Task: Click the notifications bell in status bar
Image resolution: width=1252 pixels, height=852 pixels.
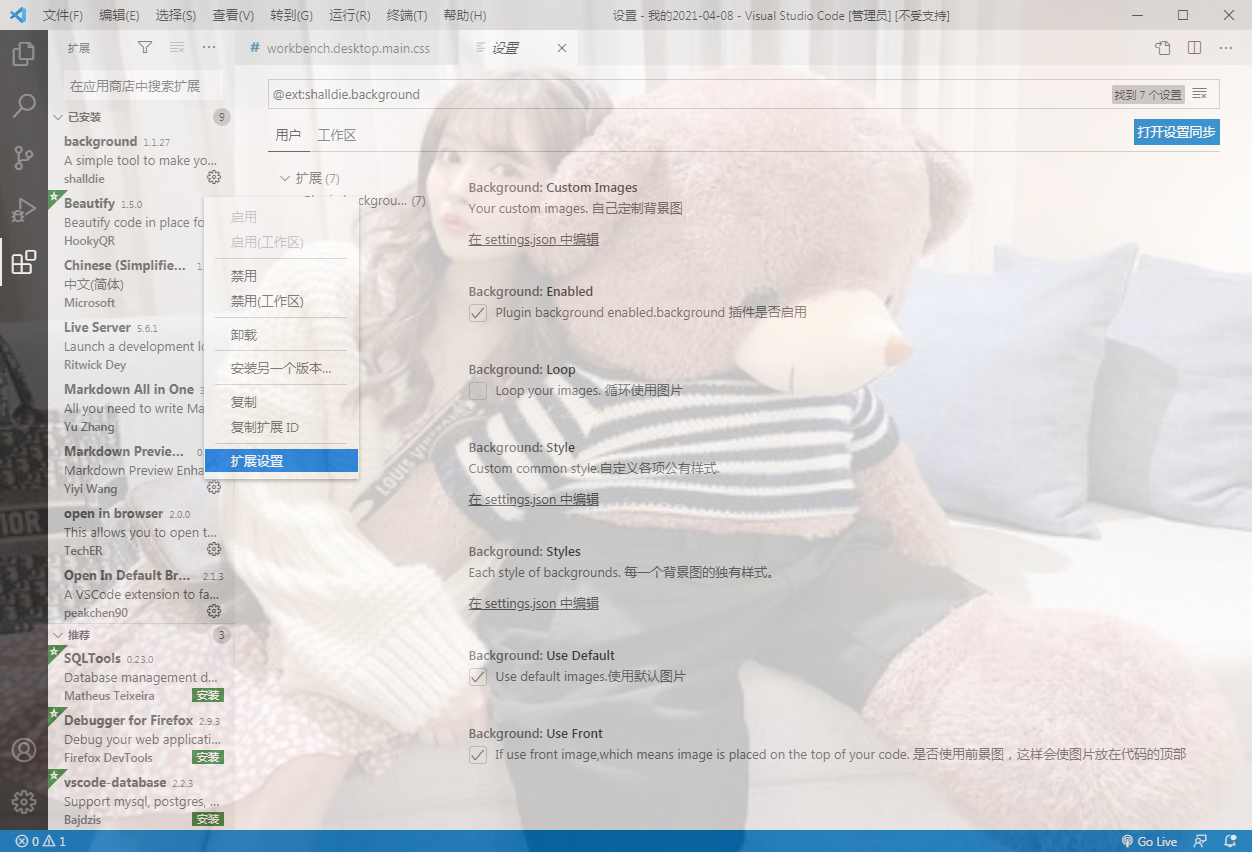Action: tap(1231, 841)
